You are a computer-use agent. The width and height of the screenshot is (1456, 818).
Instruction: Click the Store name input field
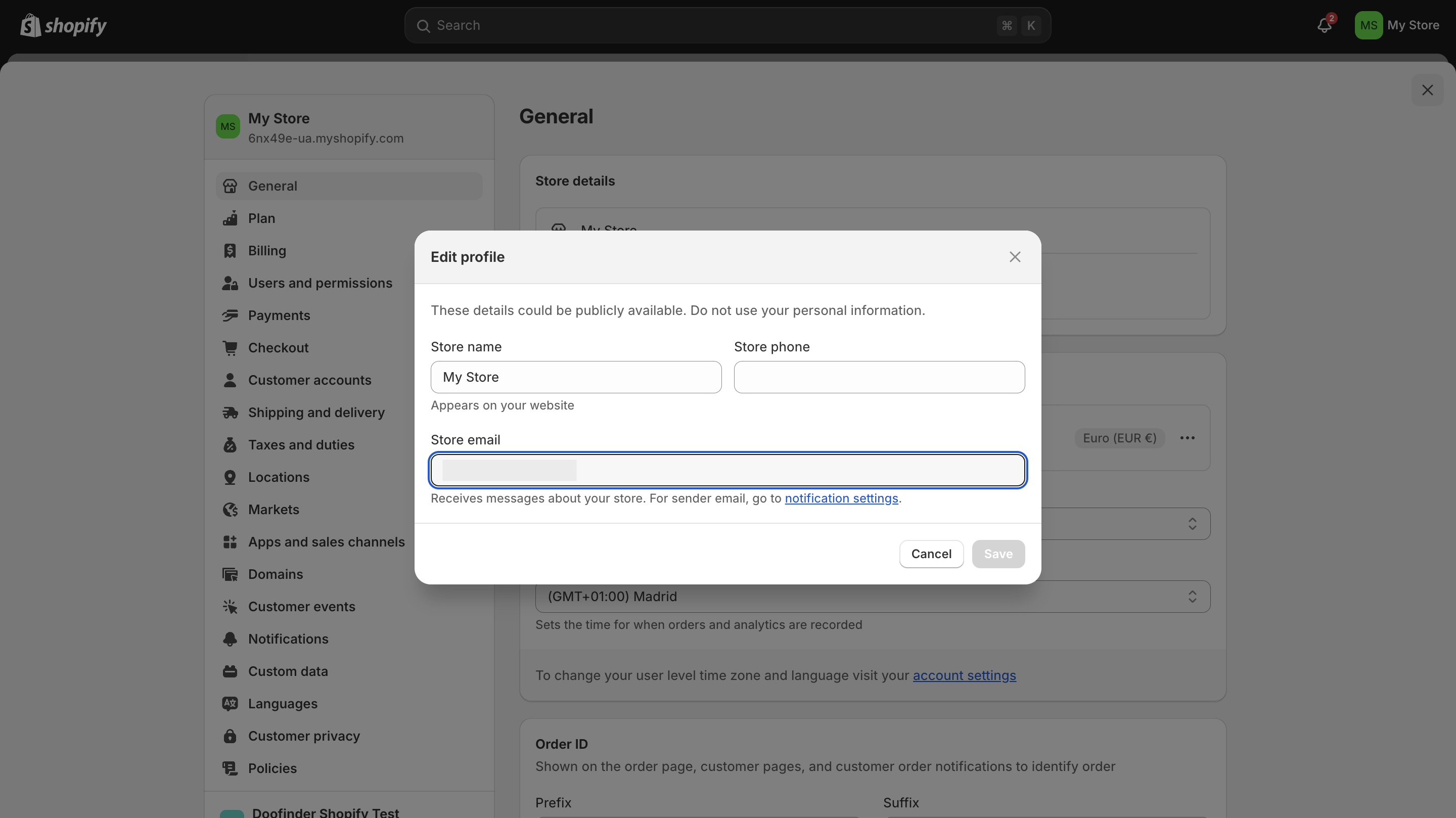(575, 377)
